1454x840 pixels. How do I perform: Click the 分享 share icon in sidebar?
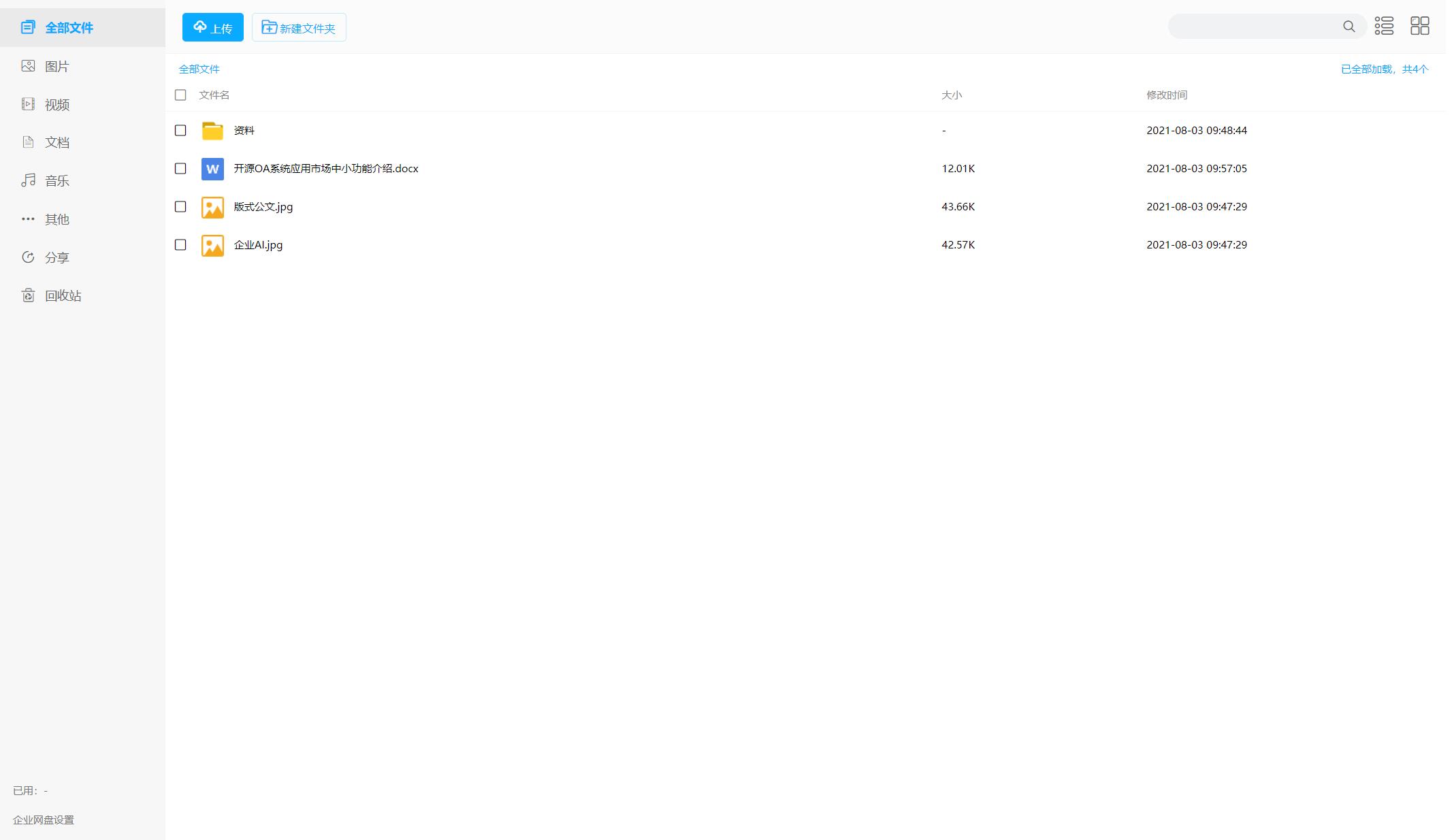pyautogui.click(x=28, y=257)
